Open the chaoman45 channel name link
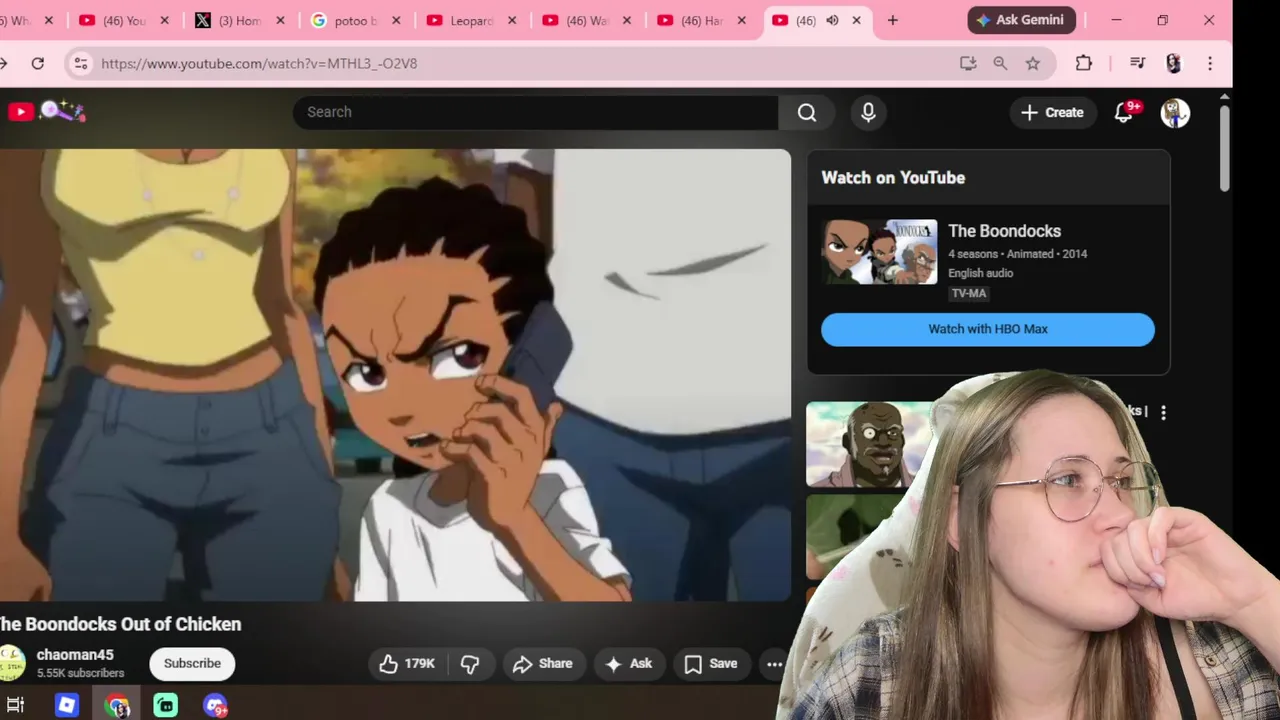Viewport: 1280px width, 720px height. point(75,655)
